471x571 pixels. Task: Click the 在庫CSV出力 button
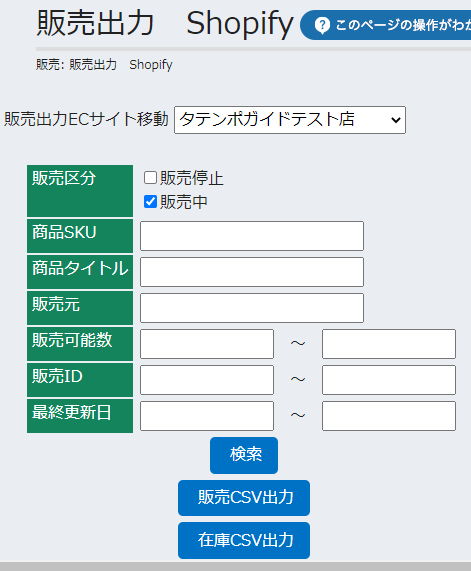pyautogui.click(x=244, y=540)
